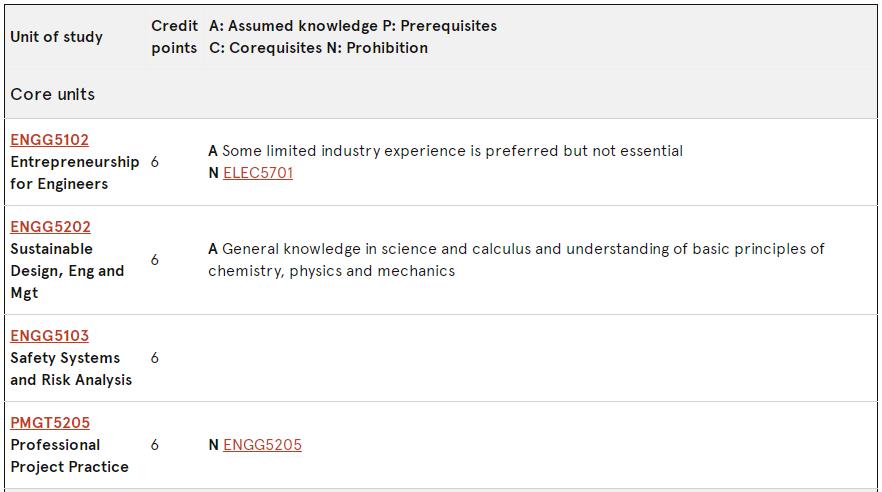This screenshot has width=882, height=492.
Task: Go to the ENGG5205 prohibition link
Action: click(x=262, y=445)
